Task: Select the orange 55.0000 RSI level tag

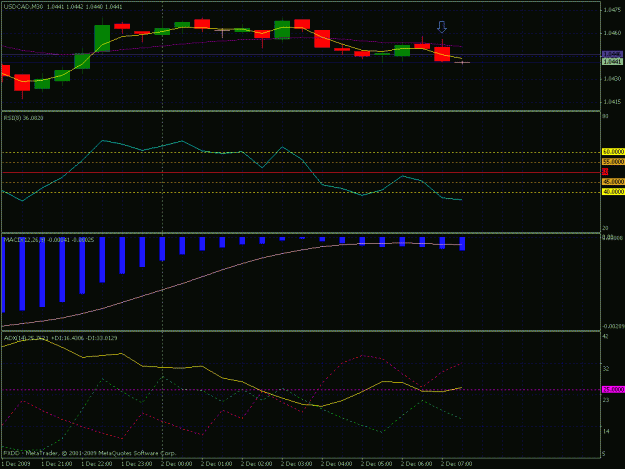Action: click(613, 162)
